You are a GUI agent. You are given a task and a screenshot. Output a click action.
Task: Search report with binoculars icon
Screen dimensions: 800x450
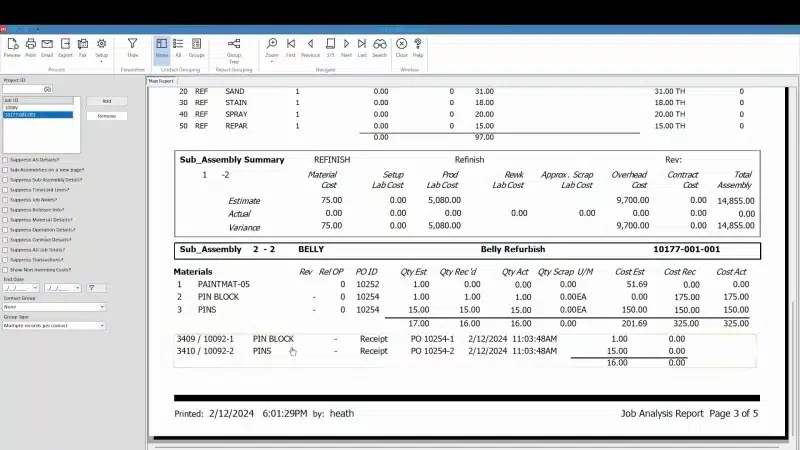[380, 47]
